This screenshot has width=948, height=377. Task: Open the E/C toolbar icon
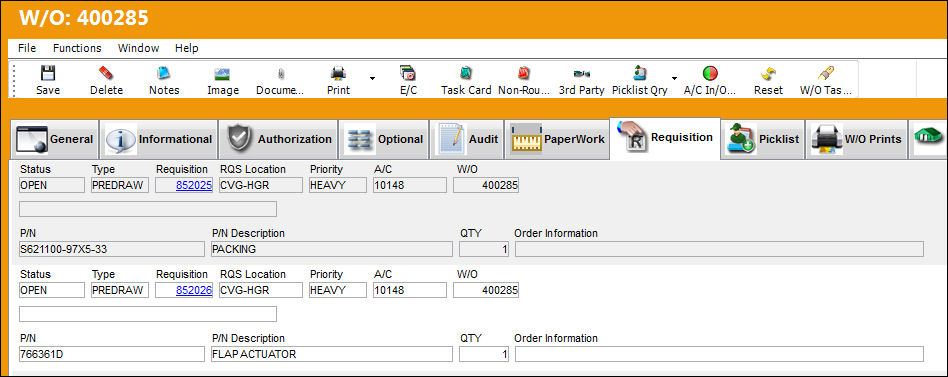click(x=408, y=74)
